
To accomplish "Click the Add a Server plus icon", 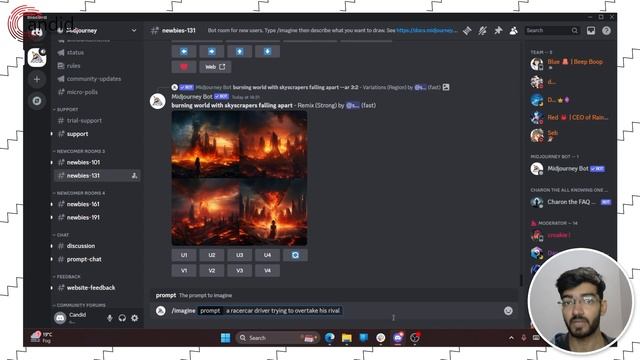I will (37, 79).
